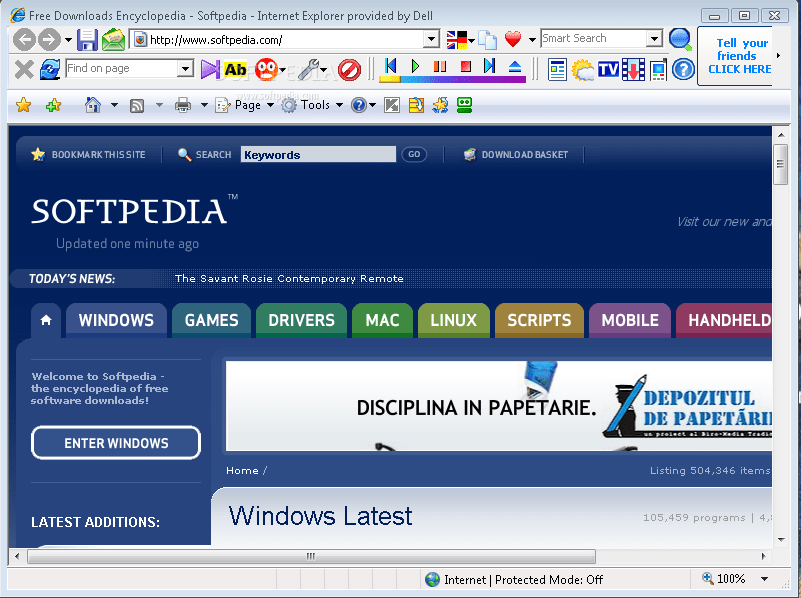Image resolution: width=801 pixels, height=598 pixels.
Task: Click the magnifying glass search icon
Action: (x=680, y=39)
